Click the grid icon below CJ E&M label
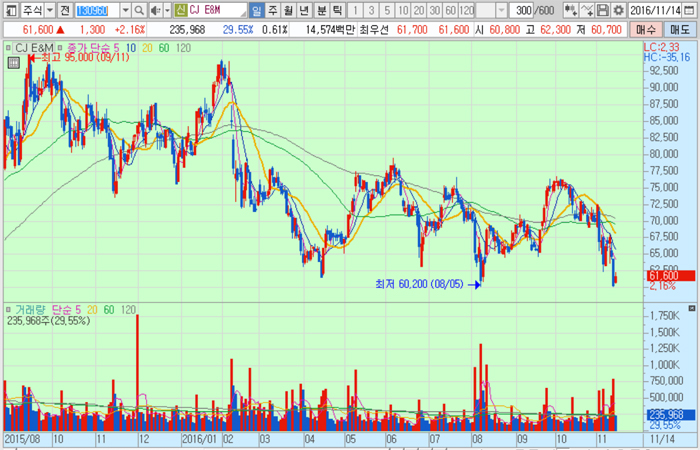700x450 pixels. point(14,62)
